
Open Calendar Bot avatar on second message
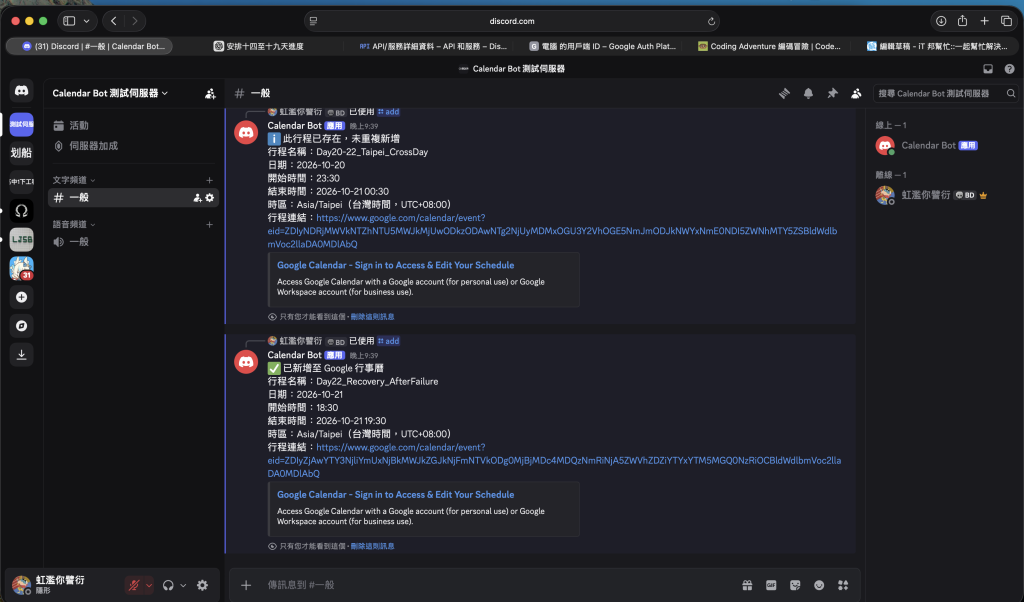[x=246, y=362]
